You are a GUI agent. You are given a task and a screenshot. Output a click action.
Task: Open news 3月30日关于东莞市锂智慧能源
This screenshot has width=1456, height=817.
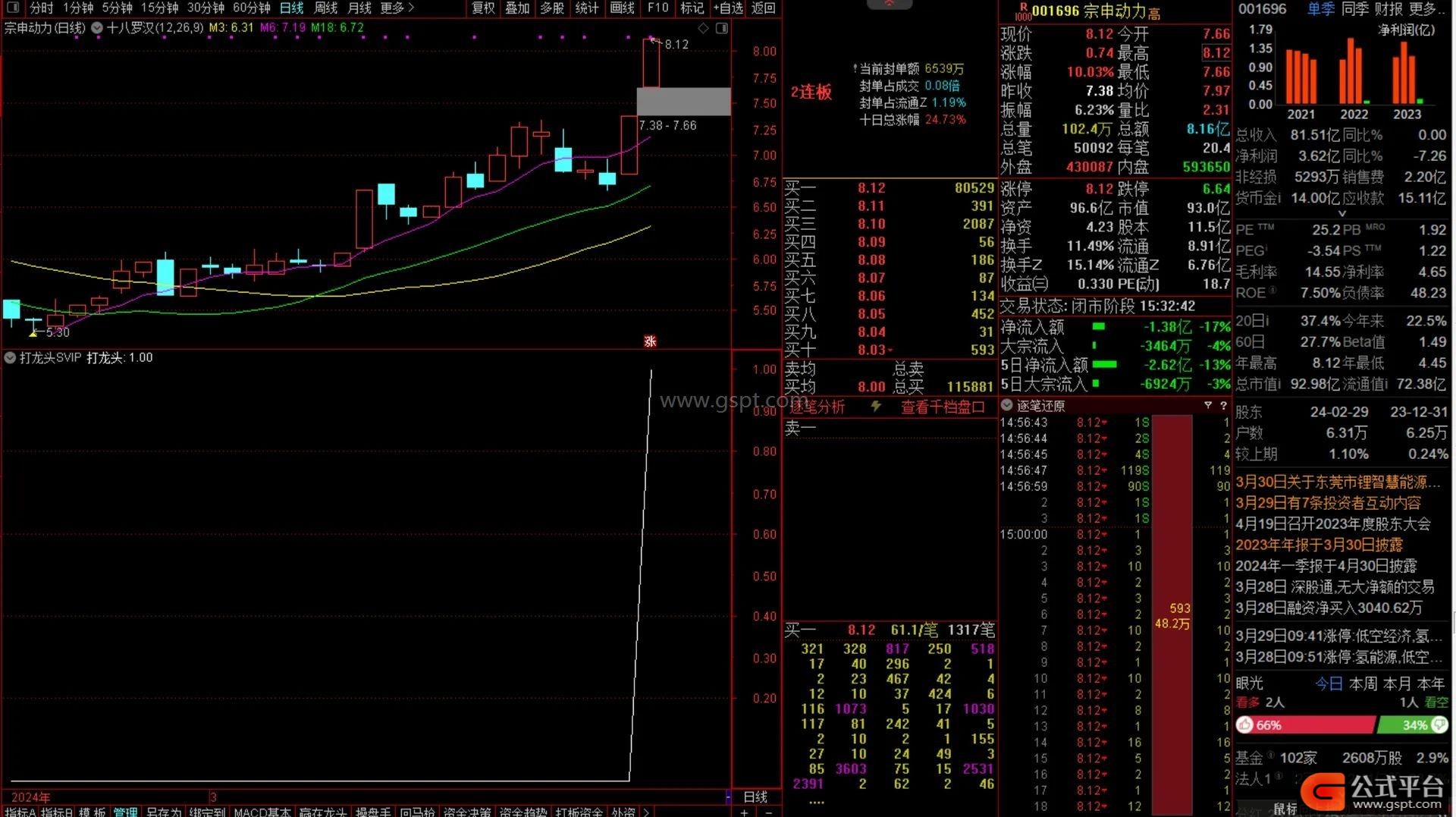1338,482
